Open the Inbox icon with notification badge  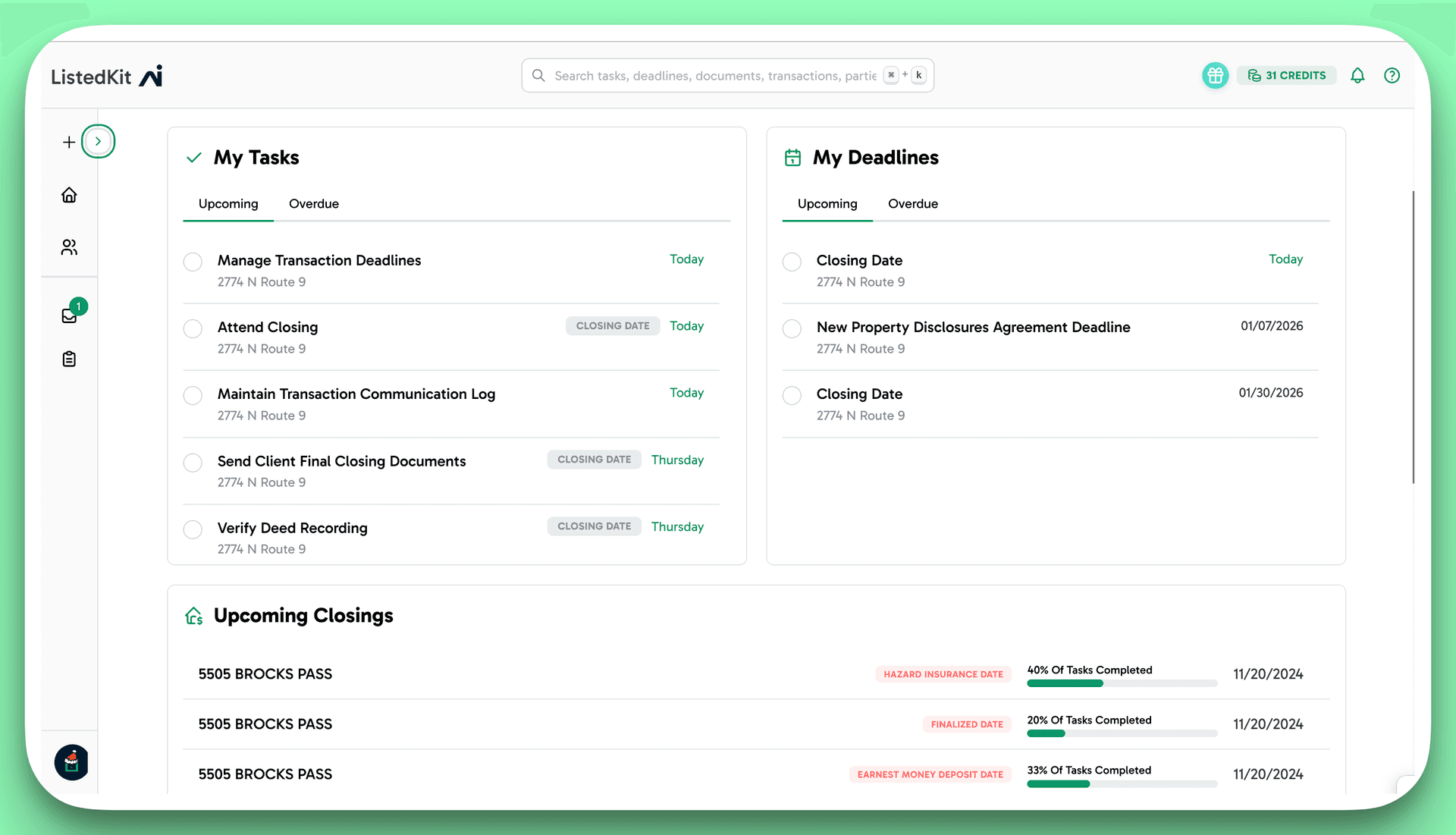(69, 316)
